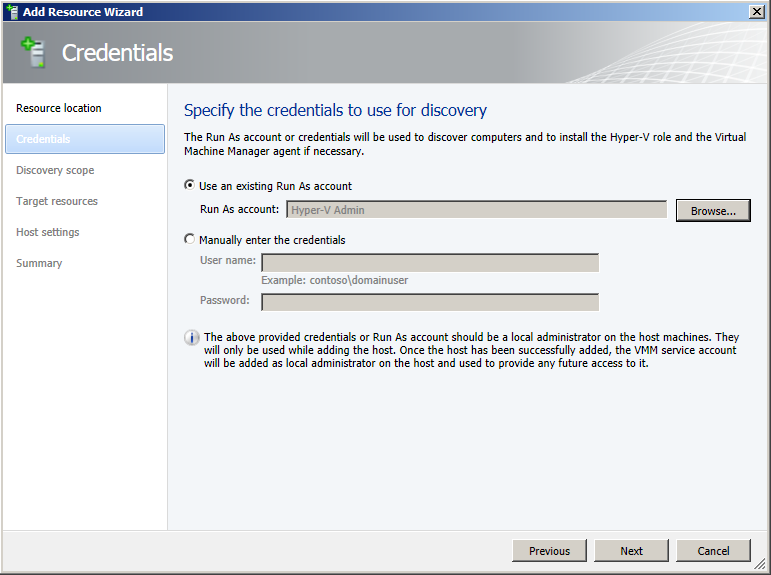Click the Credentials server icon in the header
Viewport: 771px width, 575px height.
[33, 53]
